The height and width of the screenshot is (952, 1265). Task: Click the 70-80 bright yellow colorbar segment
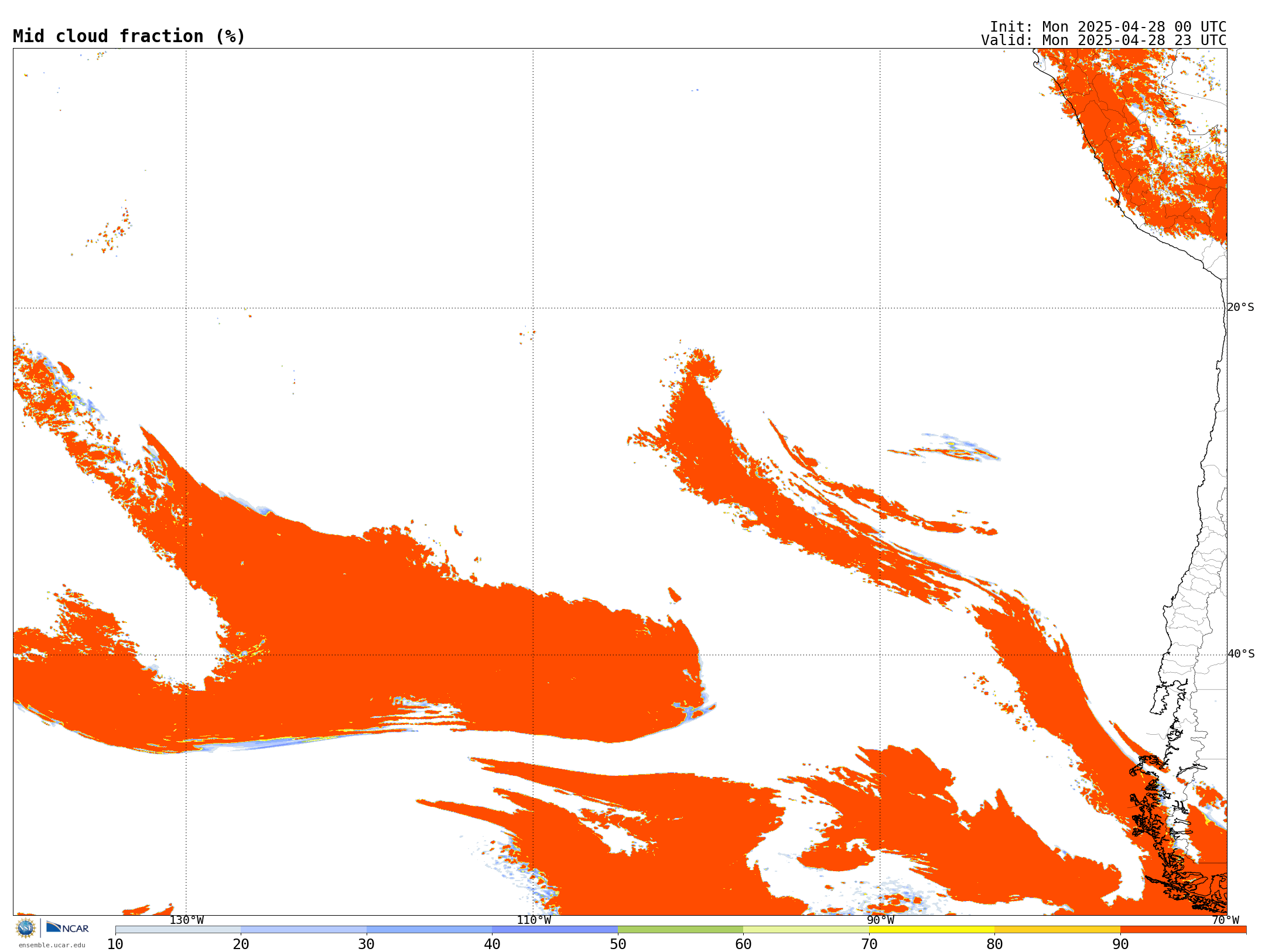932,930
